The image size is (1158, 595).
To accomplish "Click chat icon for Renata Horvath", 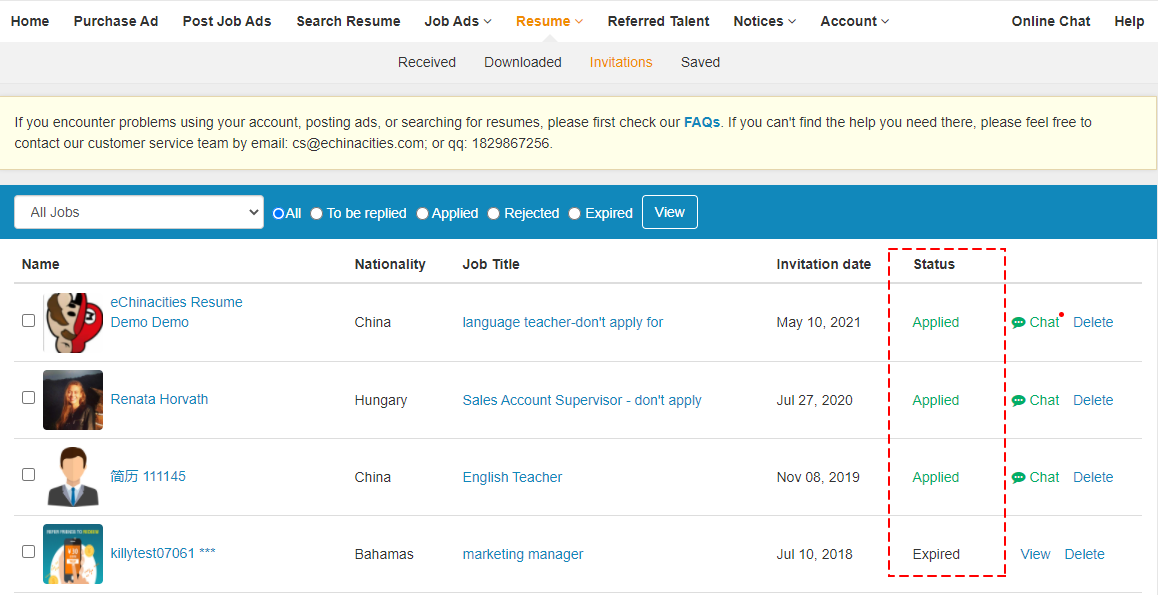I will click(1019, 400).
